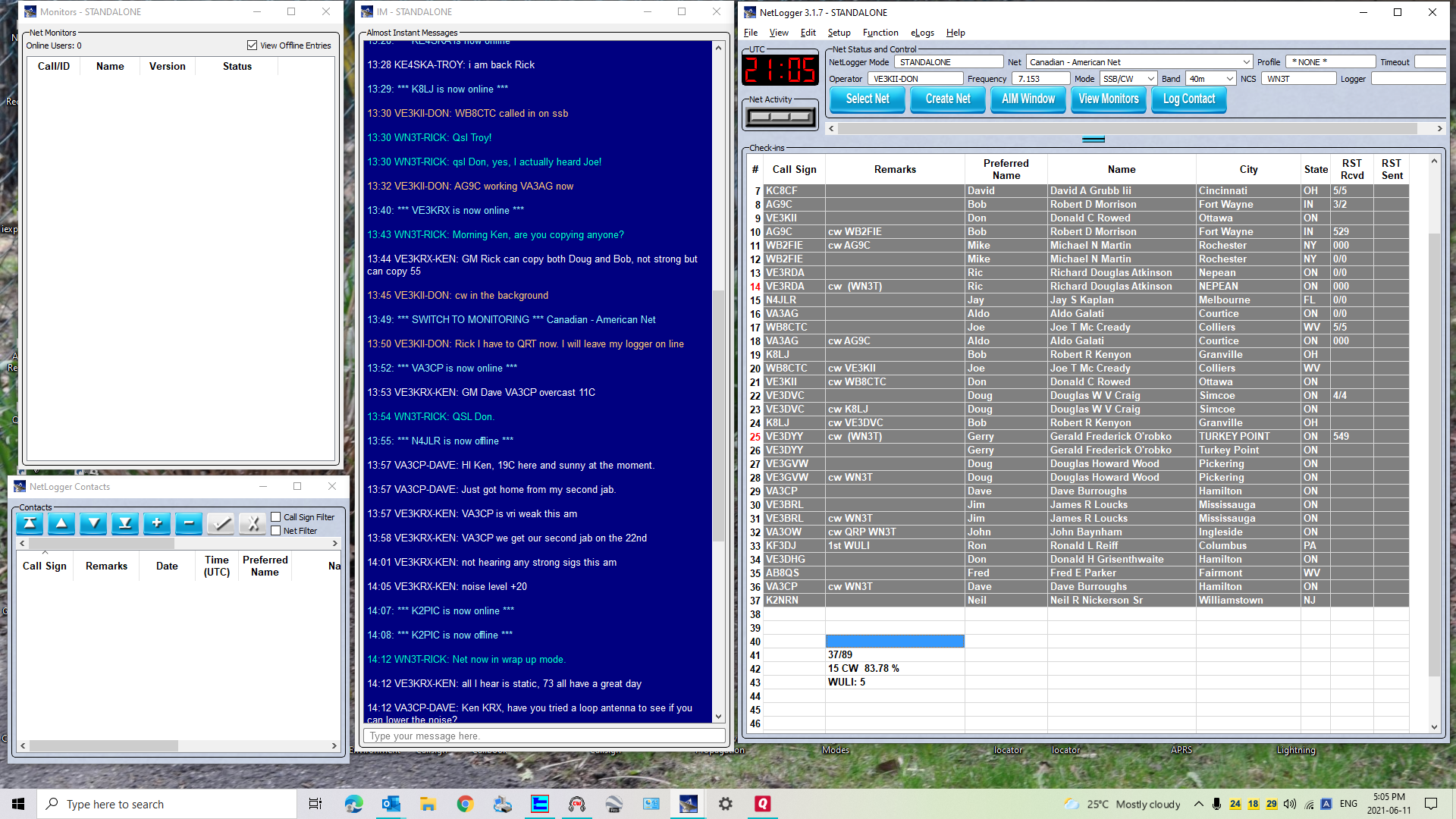Delete contact with minus button
The image size is (1456, 819).
pos(189,523)
